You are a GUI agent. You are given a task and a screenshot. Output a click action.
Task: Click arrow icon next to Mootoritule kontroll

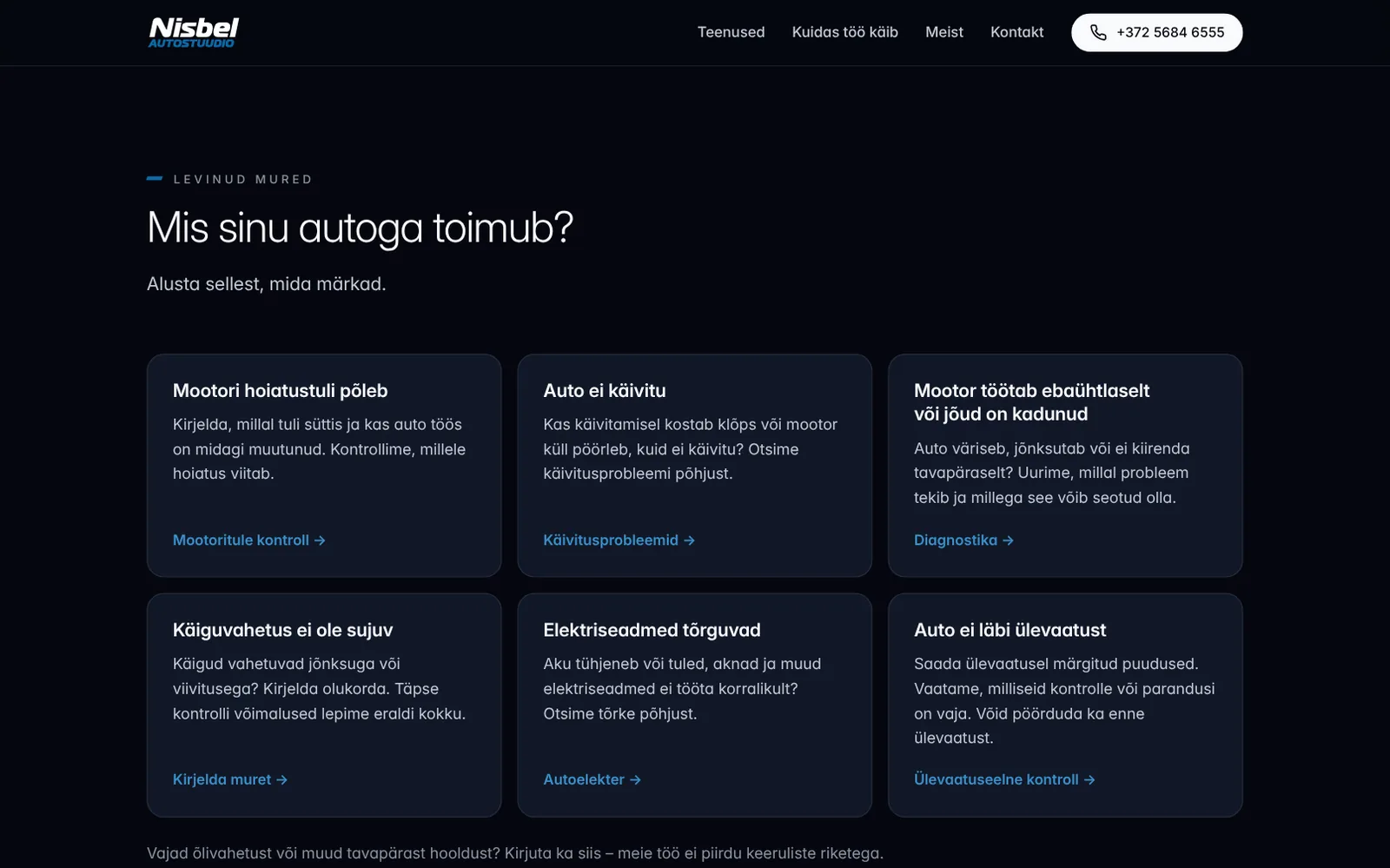click(x=320, y=540)
